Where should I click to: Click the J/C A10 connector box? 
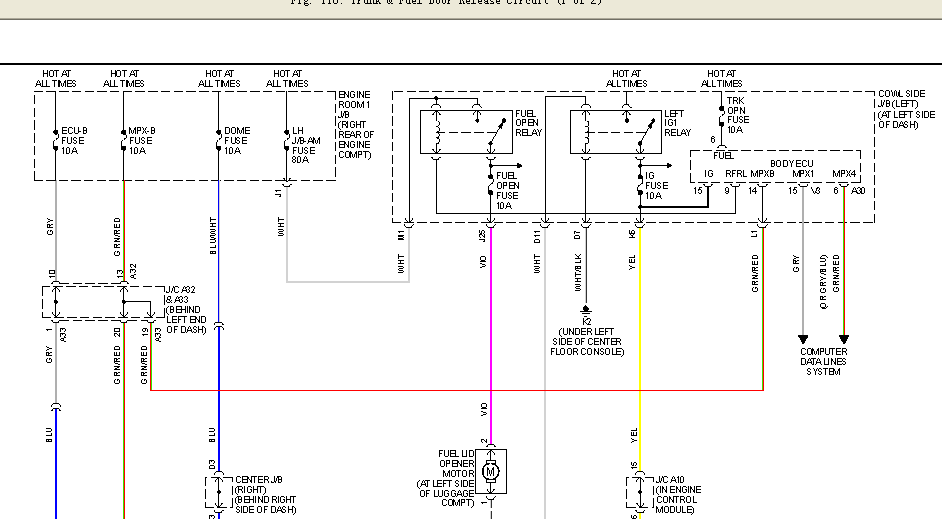click(640, 493)
